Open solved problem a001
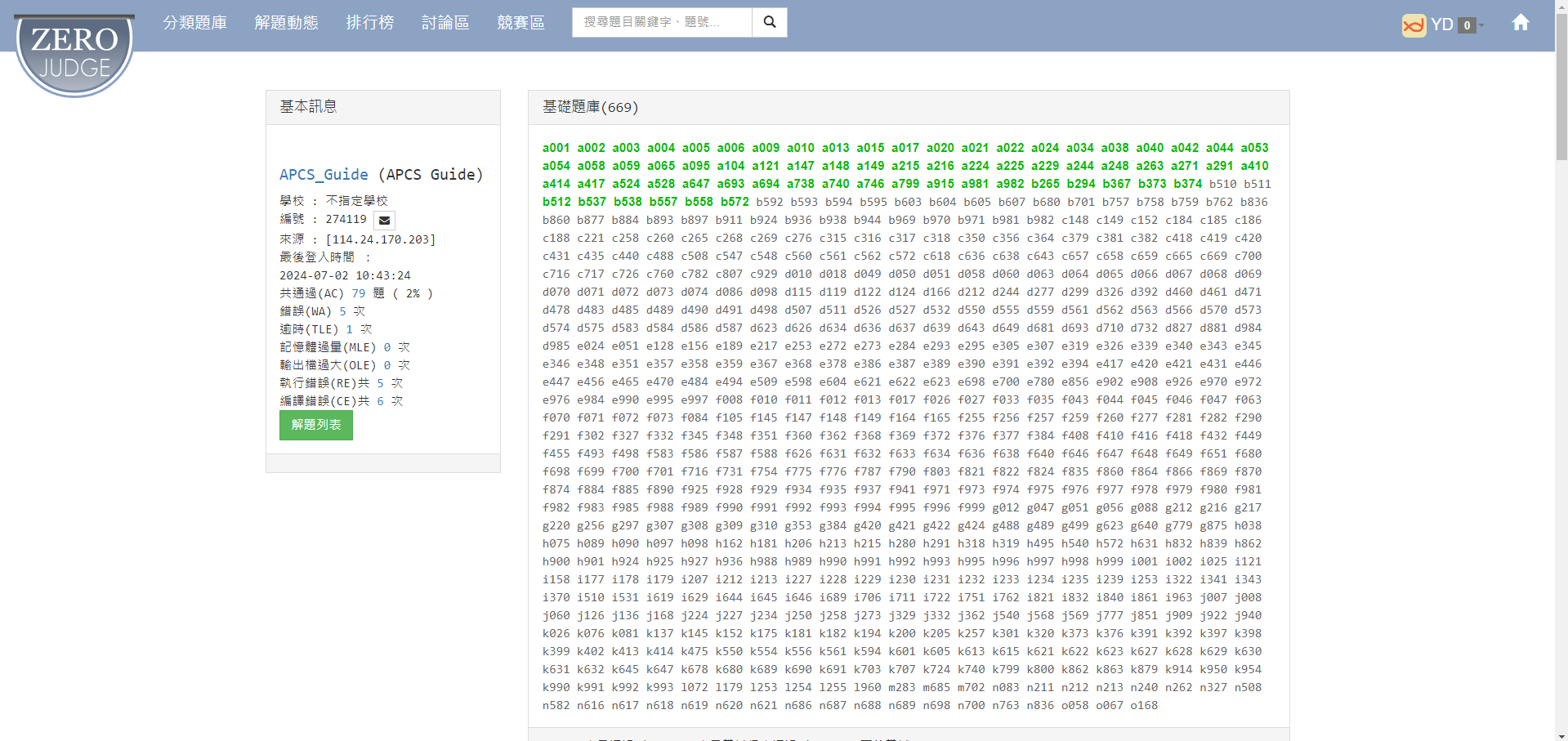The width and height of the screenshot is (1568, 741). pos(556,148)
